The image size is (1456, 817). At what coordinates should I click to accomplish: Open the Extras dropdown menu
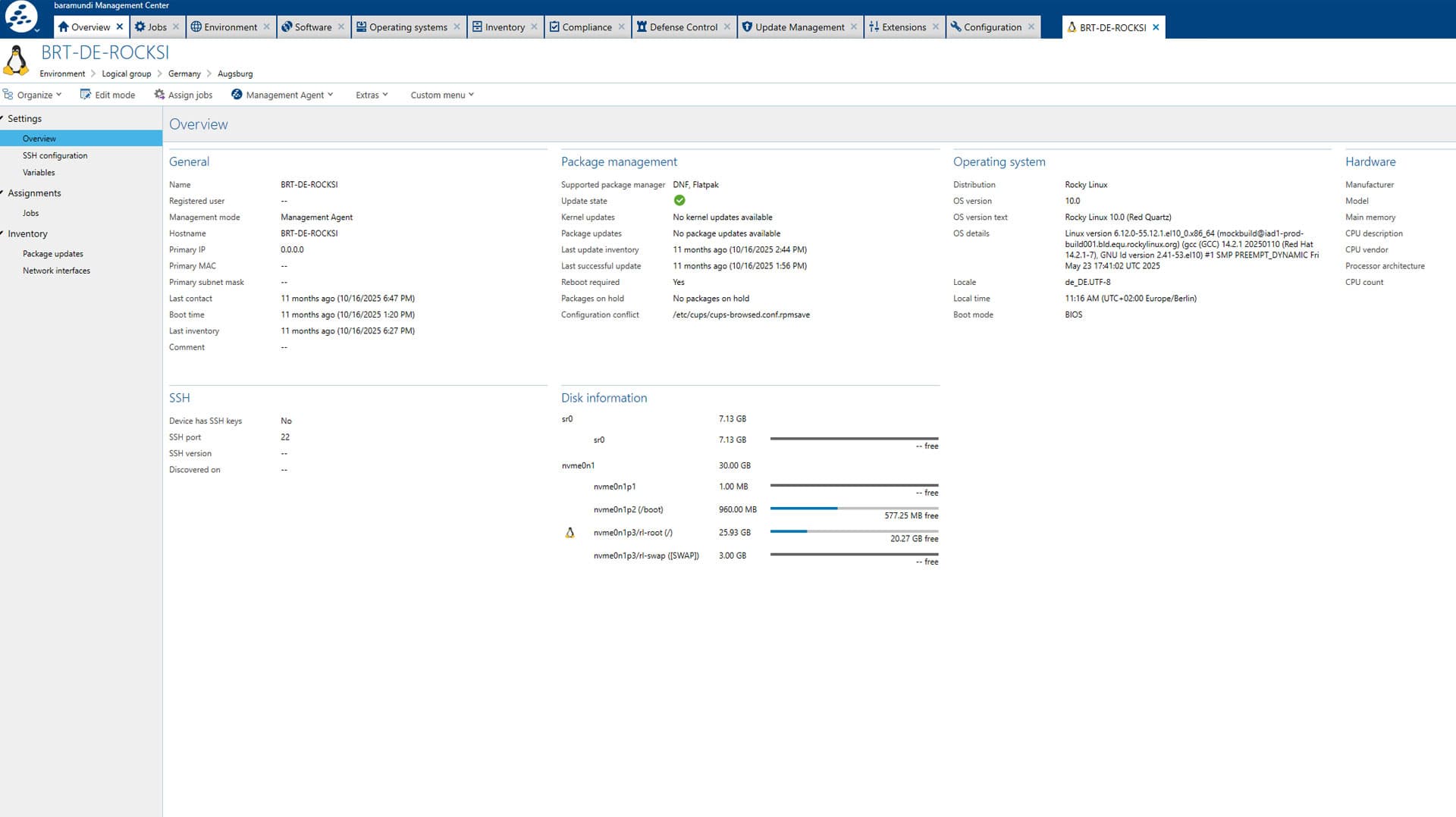click(x=372, y=95)
